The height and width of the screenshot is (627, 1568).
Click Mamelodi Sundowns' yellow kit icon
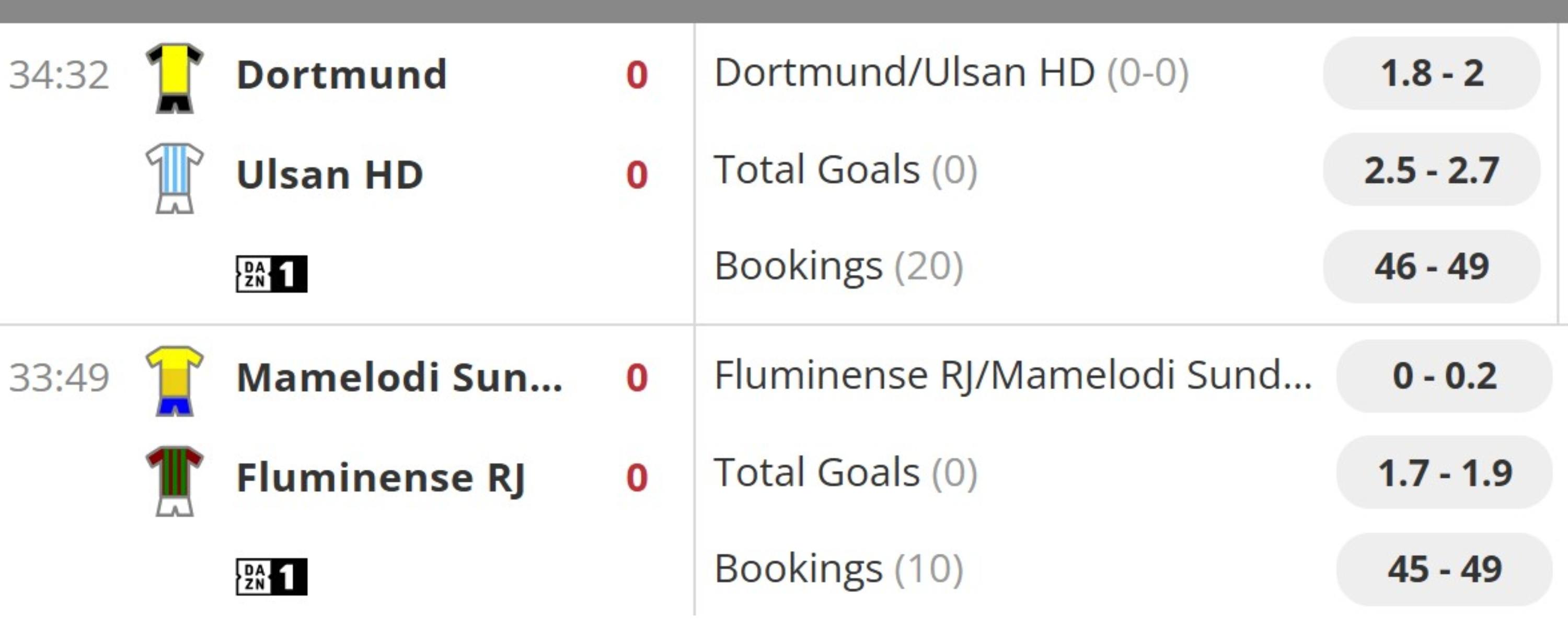coord(174,380)
